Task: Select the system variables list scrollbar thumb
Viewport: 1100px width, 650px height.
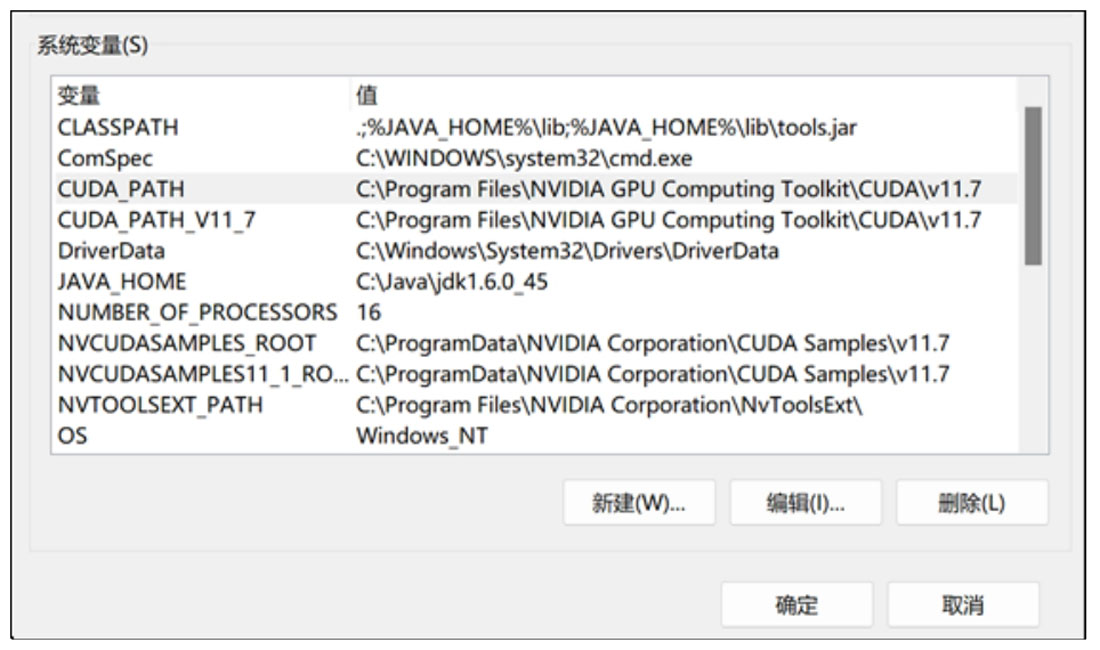Action: tap(1033, 186)
